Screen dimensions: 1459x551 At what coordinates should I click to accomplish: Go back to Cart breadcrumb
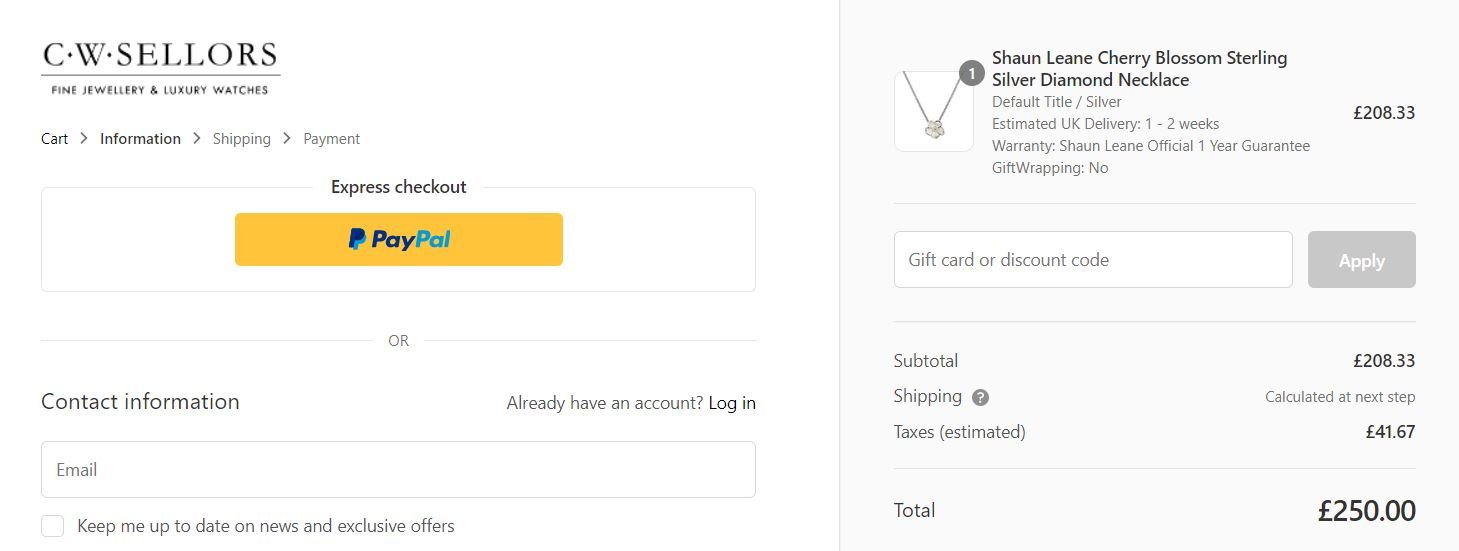pyautogui.click(x=54, y=139)
